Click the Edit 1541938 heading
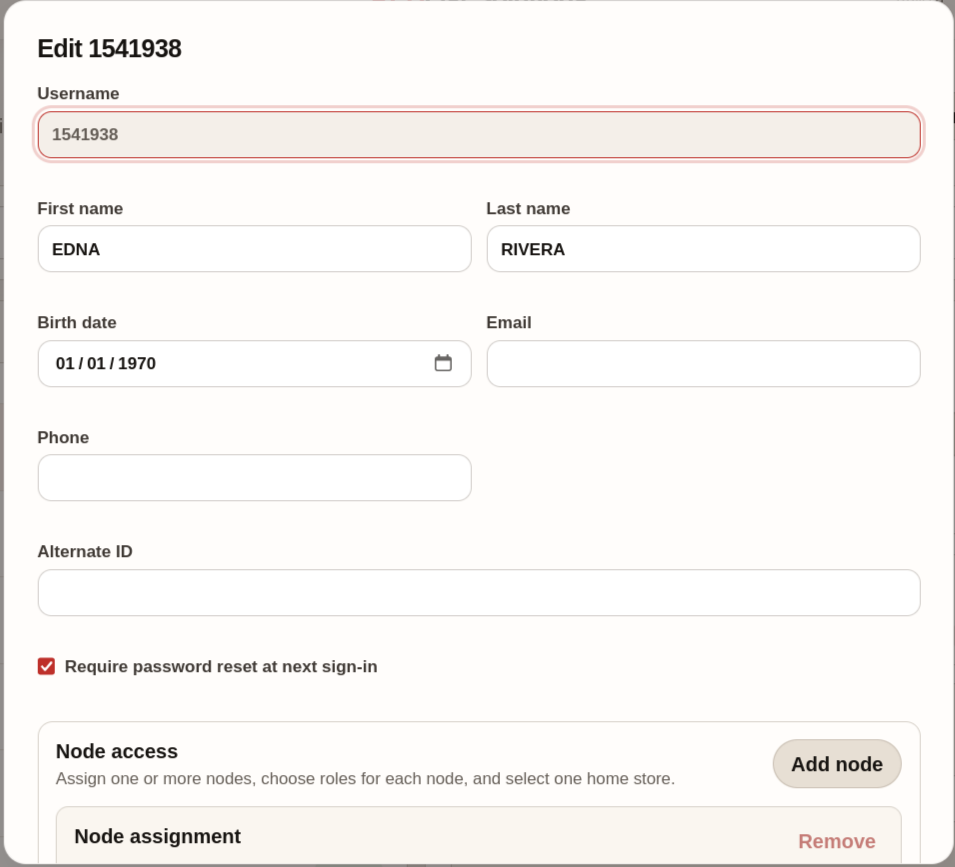Screen dimensions: 955x867 tap(110, 49)
